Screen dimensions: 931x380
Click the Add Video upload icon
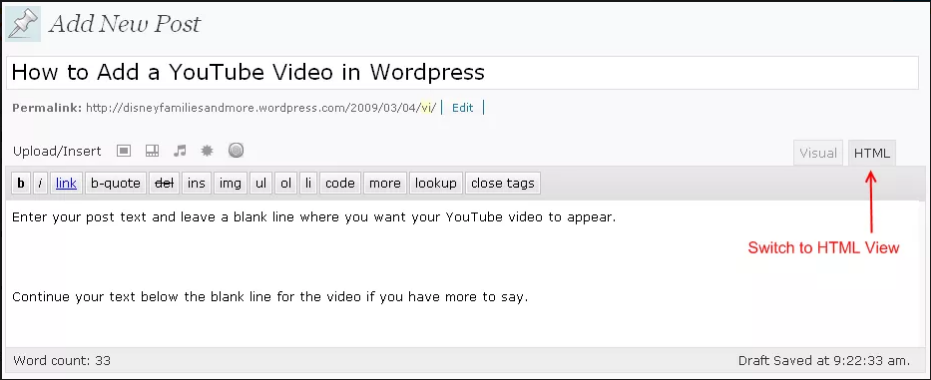click(153, 151)
